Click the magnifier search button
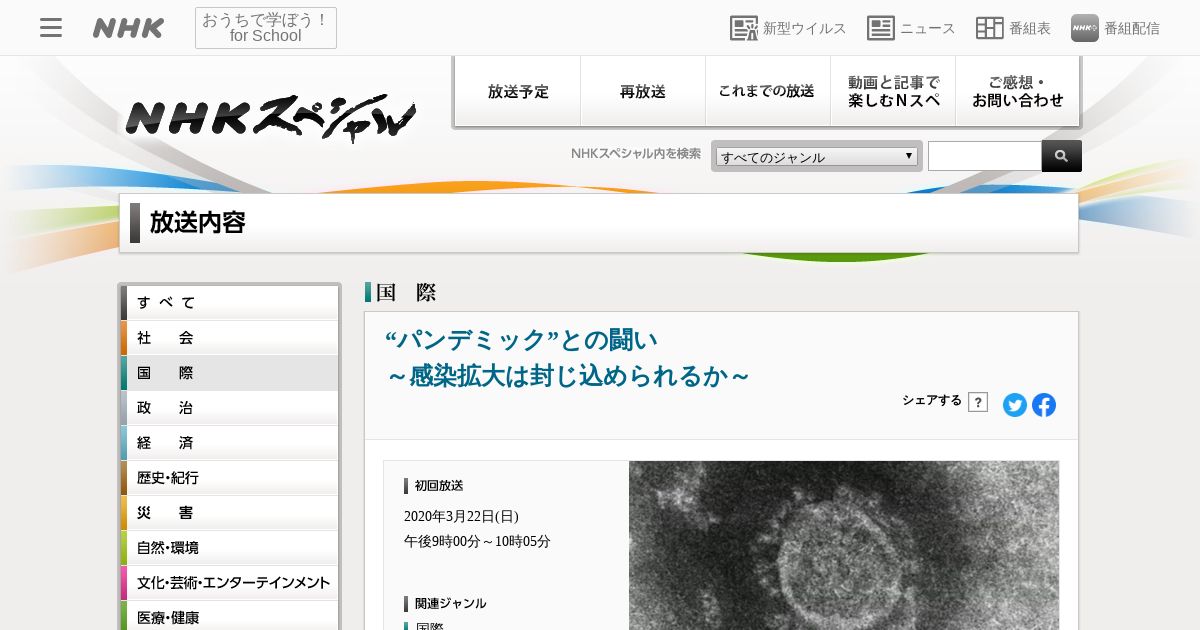Viewport: 1200px width, 630px height. point(1062,156)
